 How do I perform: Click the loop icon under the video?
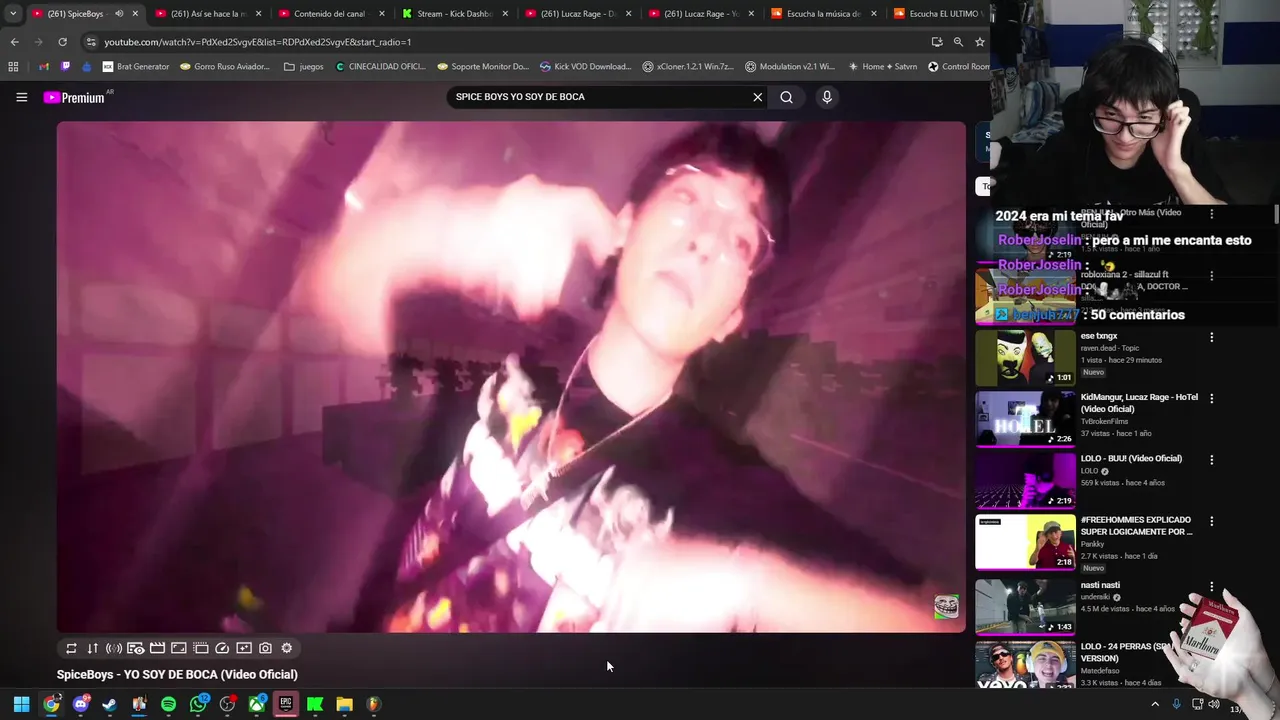71,648
